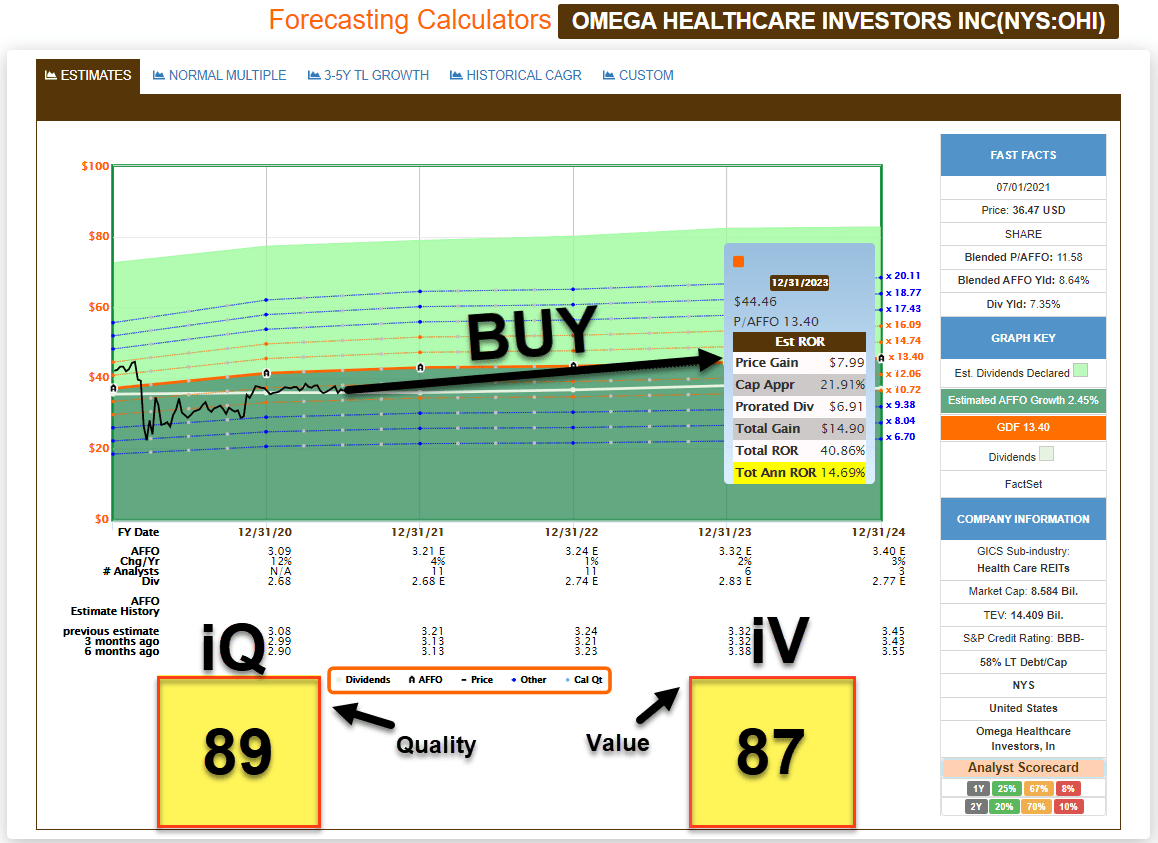Viewport: 1158px width, 843px height.
Task: Toggle Cal Qt series in chart legend
Action: (x=584, y=680)
